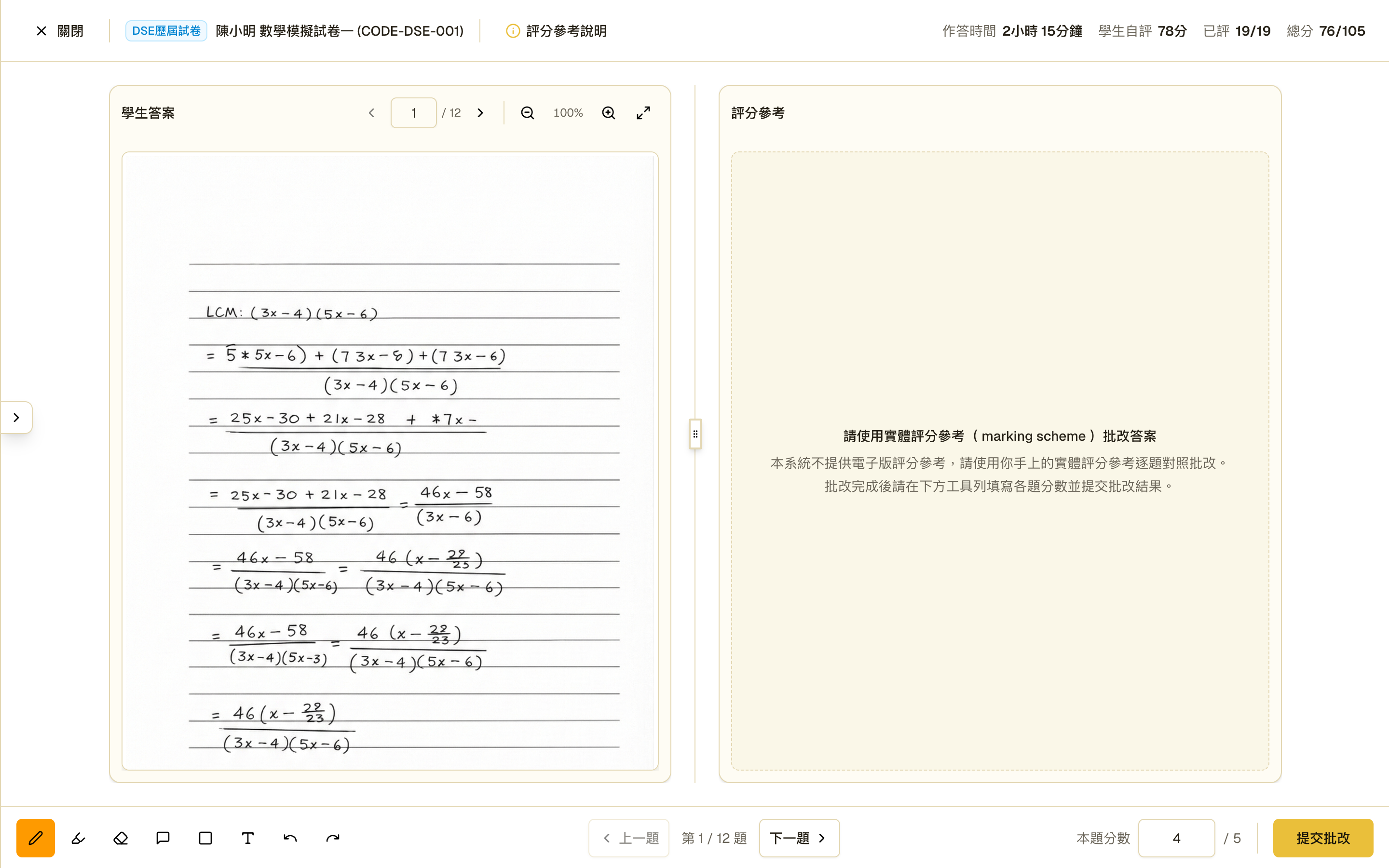The width and height of the screenshot is (1389, 868).
Task: Select the rectangle shape tool
Action: click(205, 838)
